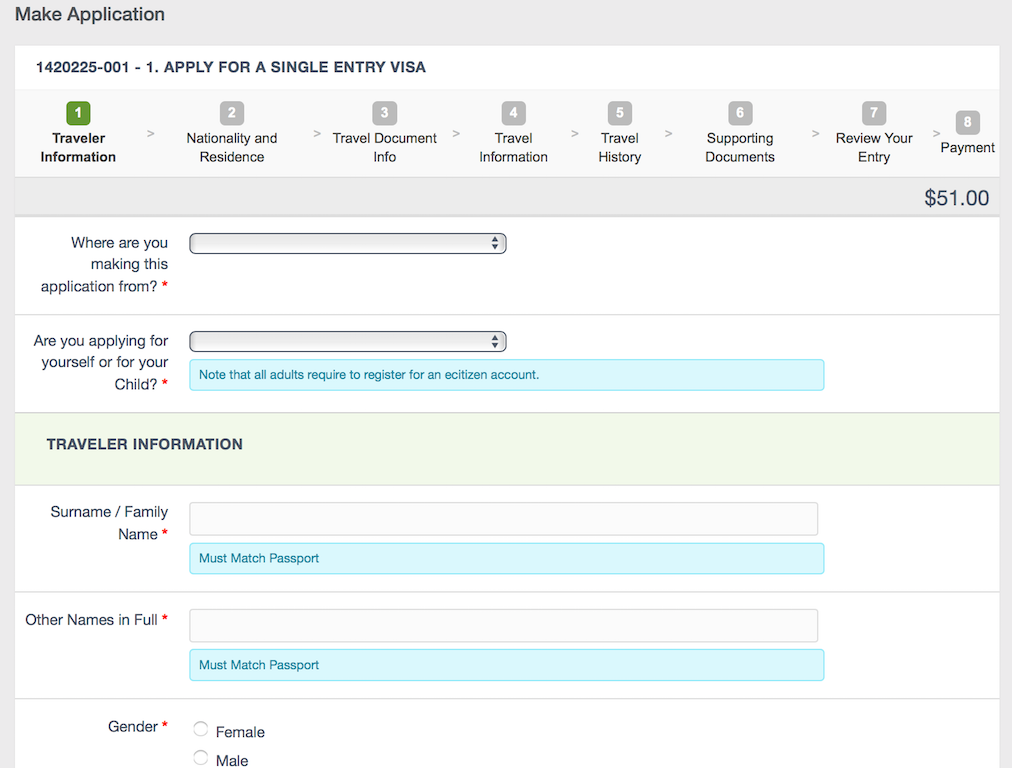Open the yourself or child dropdown

(x=347, y=341)
